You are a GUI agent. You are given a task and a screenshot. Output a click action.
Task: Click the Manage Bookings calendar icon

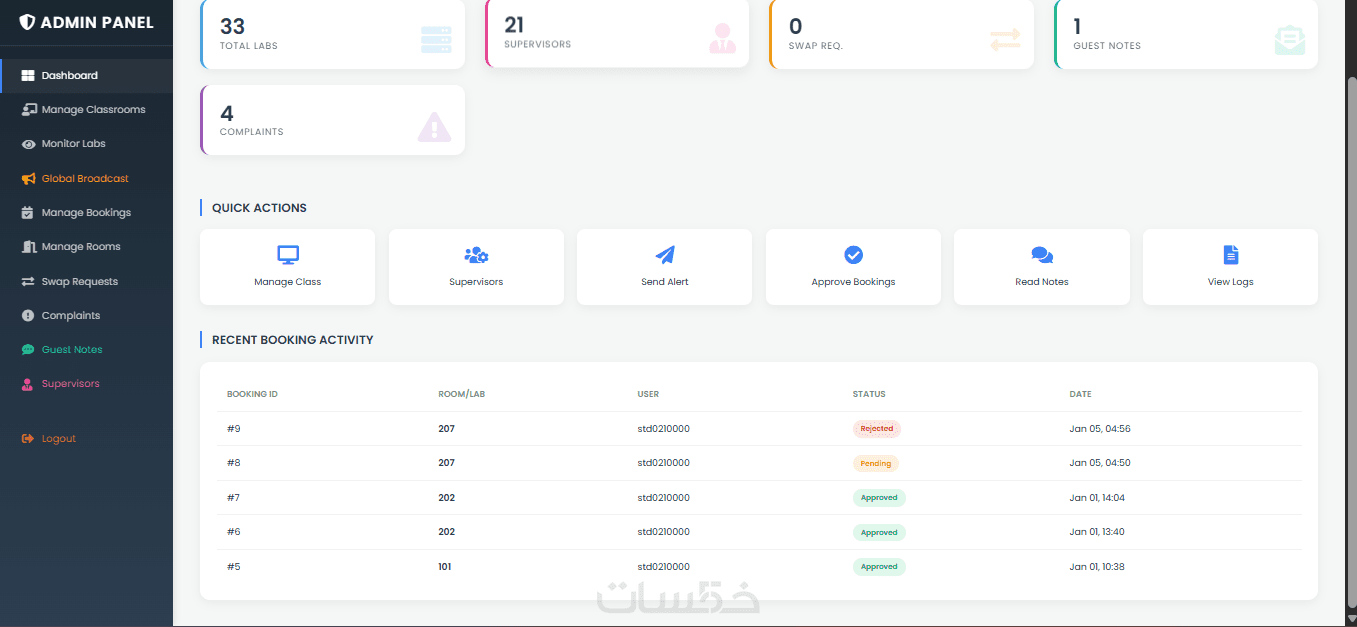(28, 213)
